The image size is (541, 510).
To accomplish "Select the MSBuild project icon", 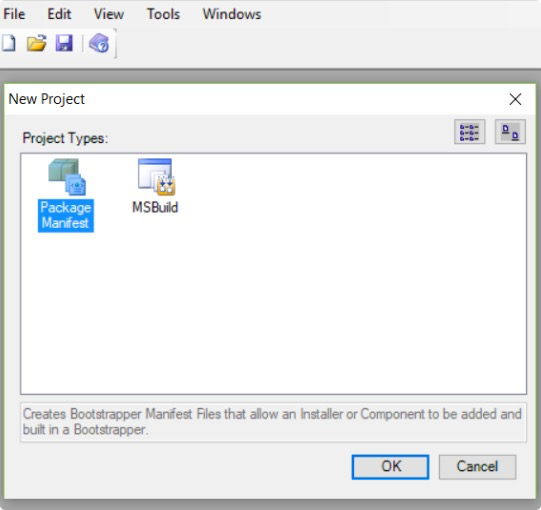I will (156, 177).
